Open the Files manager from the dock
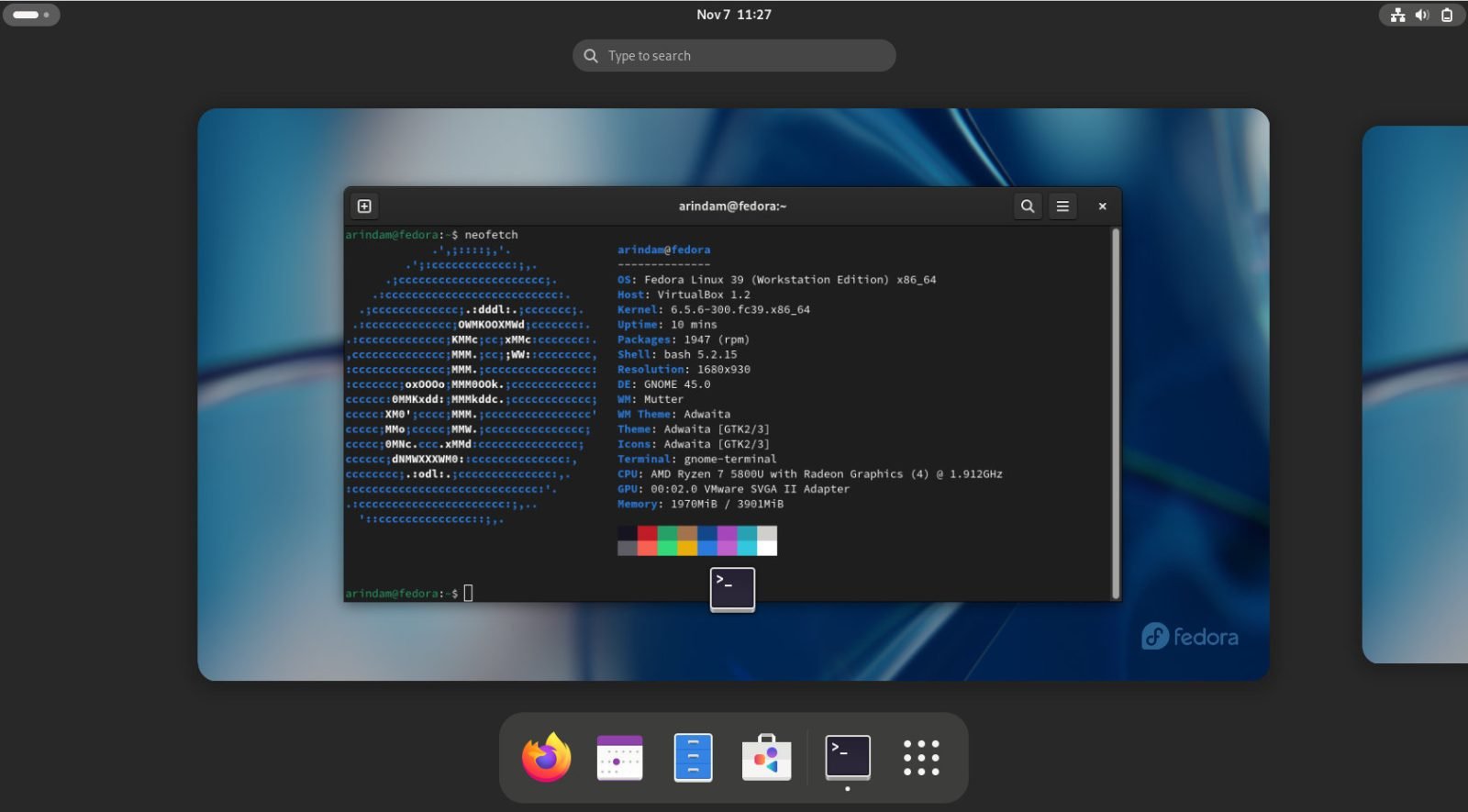 (693, 758)
